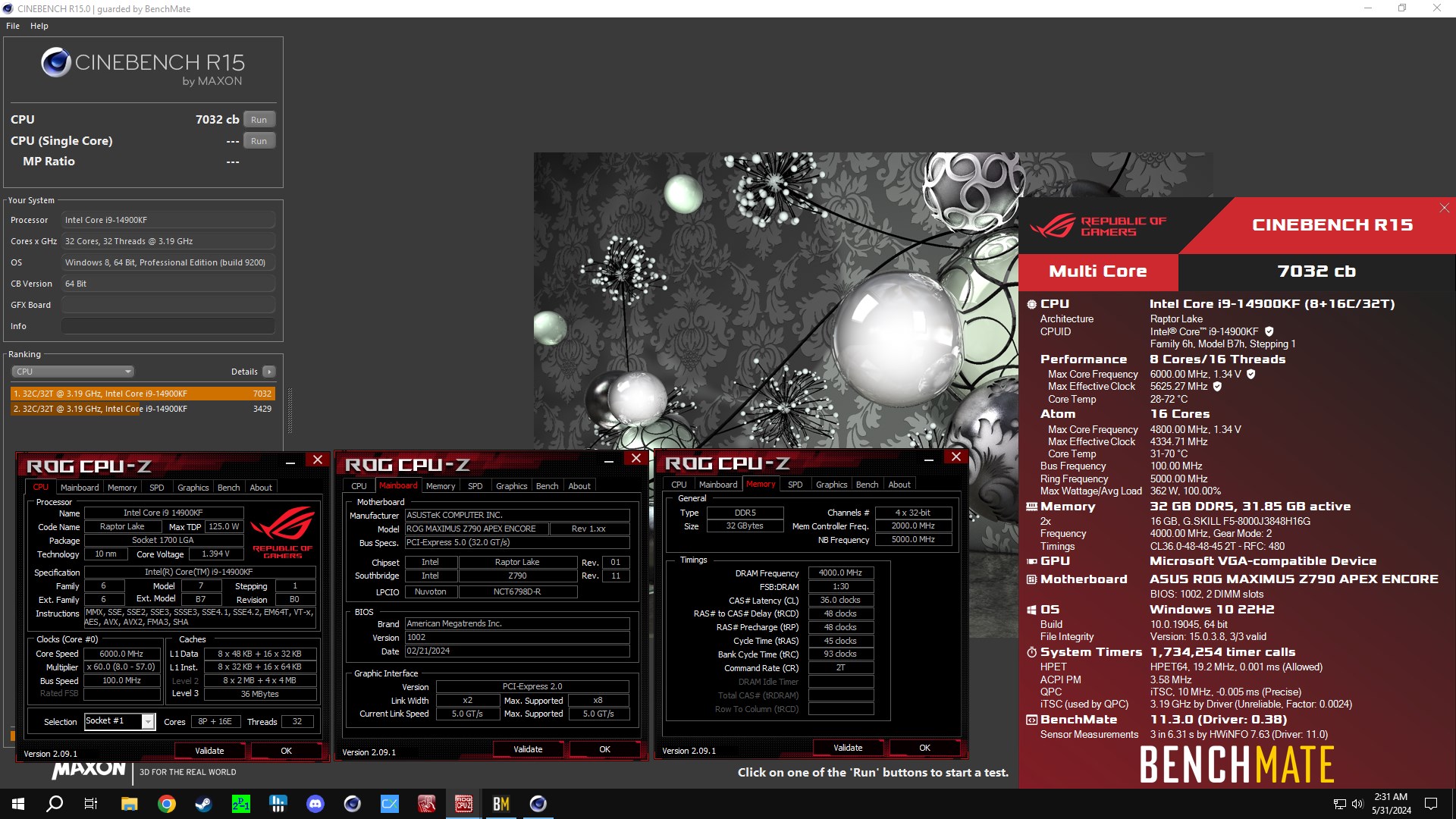
Task: Open the blue CX taskbar icon
Action: click(390, 804)
